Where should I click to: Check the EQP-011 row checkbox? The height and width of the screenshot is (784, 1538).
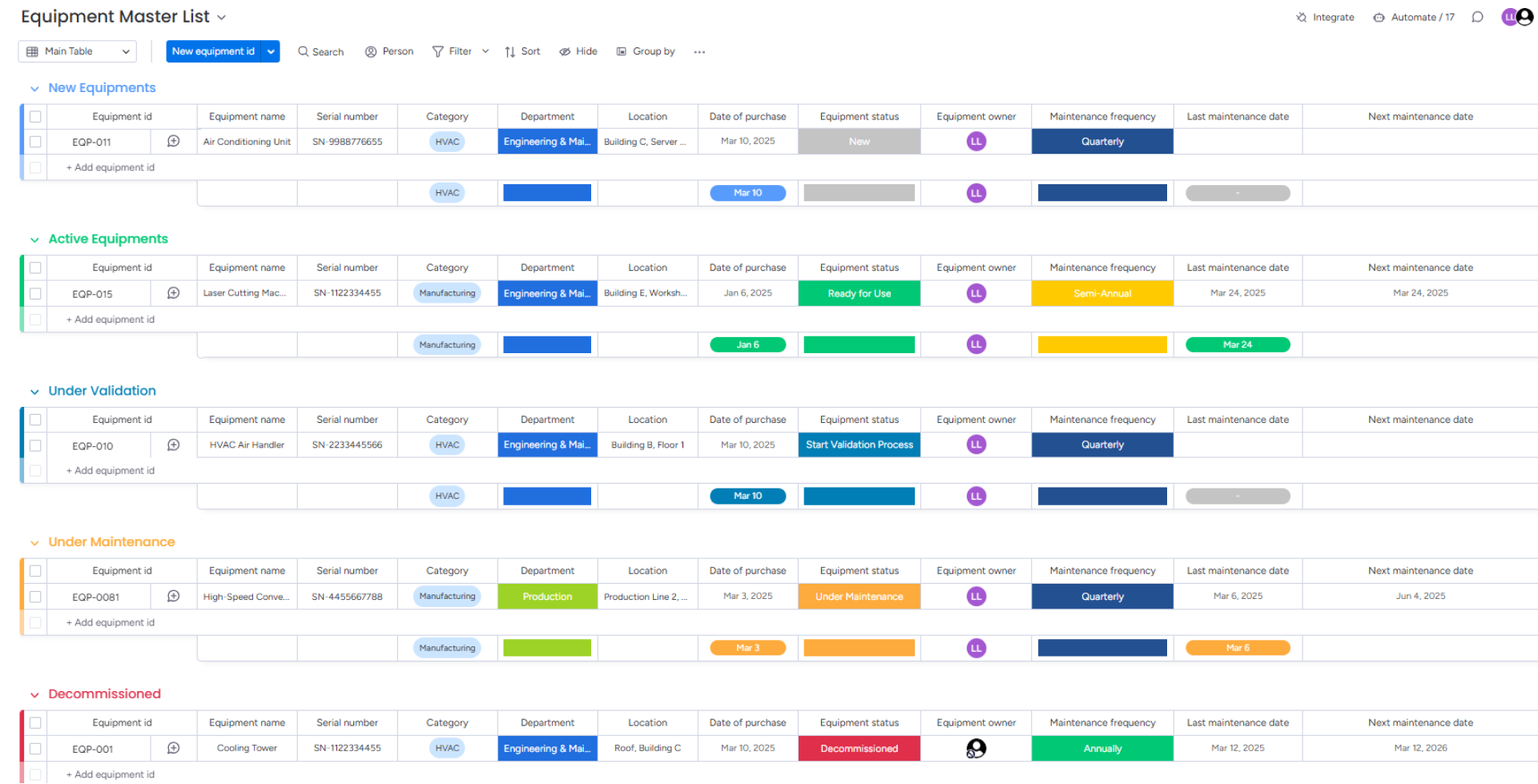coord(35,142)
